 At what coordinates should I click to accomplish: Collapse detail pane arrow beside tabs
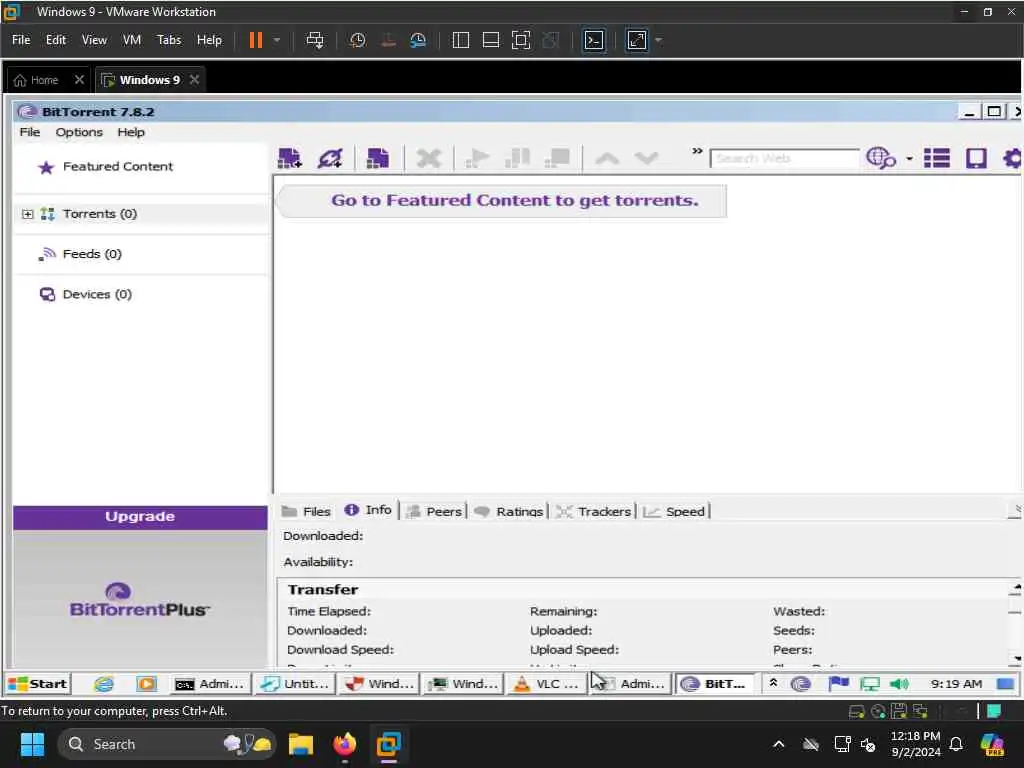click(1016, 509)
